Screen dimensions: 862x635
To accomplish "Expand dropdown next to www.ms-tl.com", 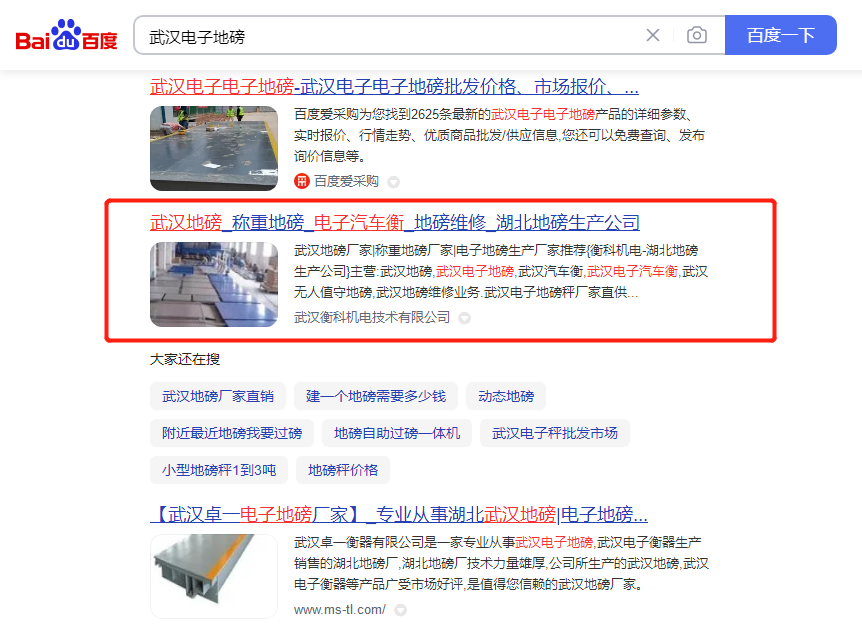I will pyautogui.click(x=401, y=610).
